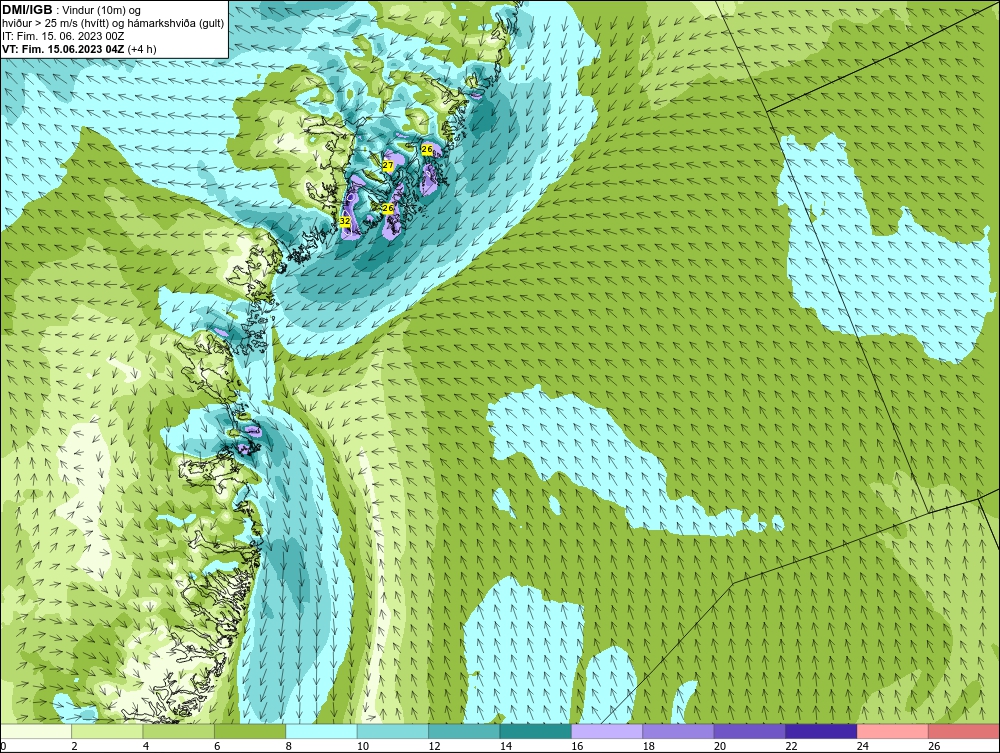Pick the 2–4 m/s light green swatch
The width and height of the screenshot is (1000, 753).
(x=107, y=731)
